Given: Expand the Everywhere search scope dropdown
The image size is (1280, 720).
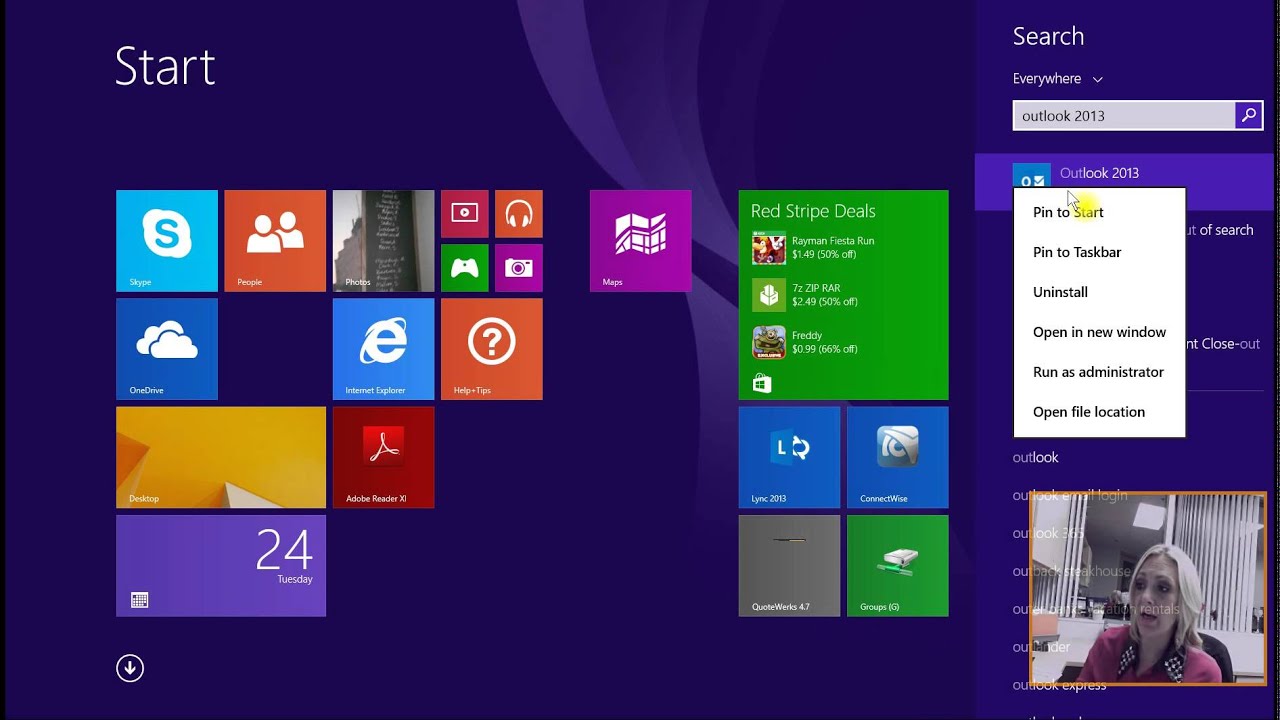Looking at the screenshot, I should tap(1058, 78).
